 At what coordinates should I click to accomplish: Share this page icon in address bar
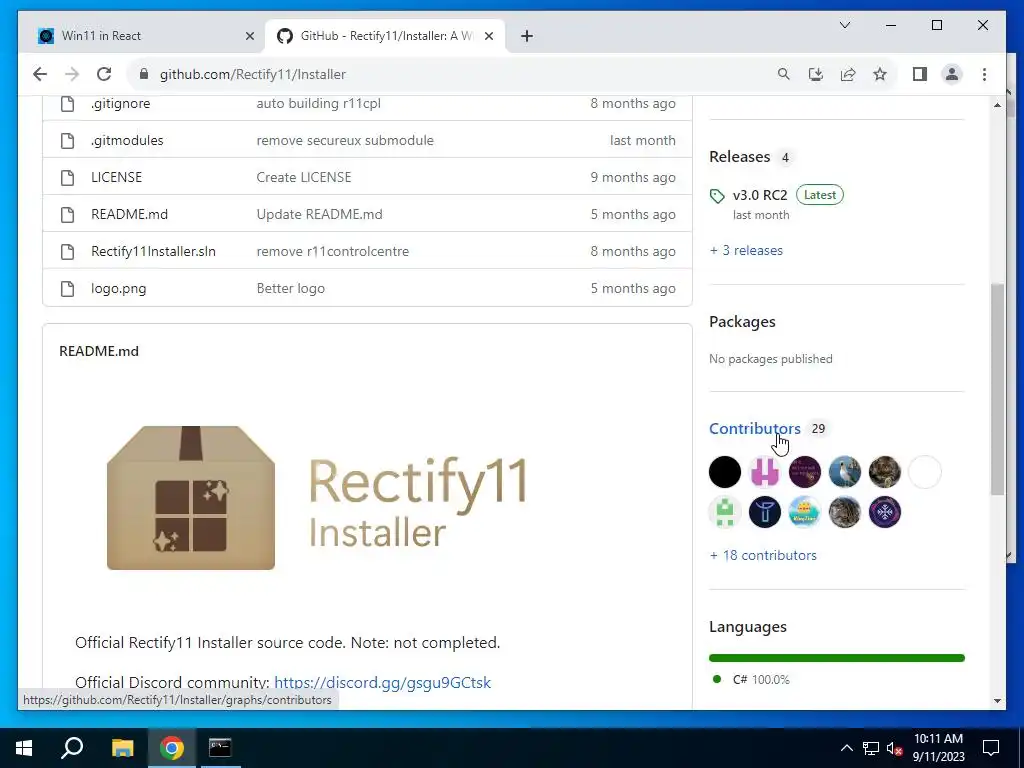point(848,74)
